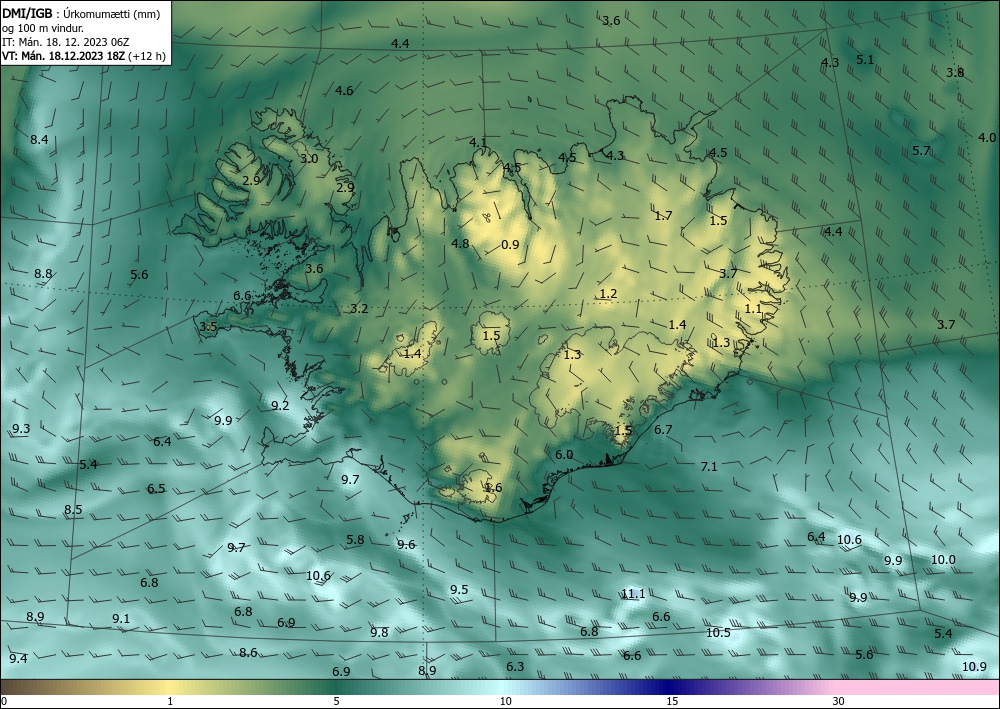This screenshot has height=709, width=1000.
Task: Select the 9.3 value on the map
Action: (21, 428)
